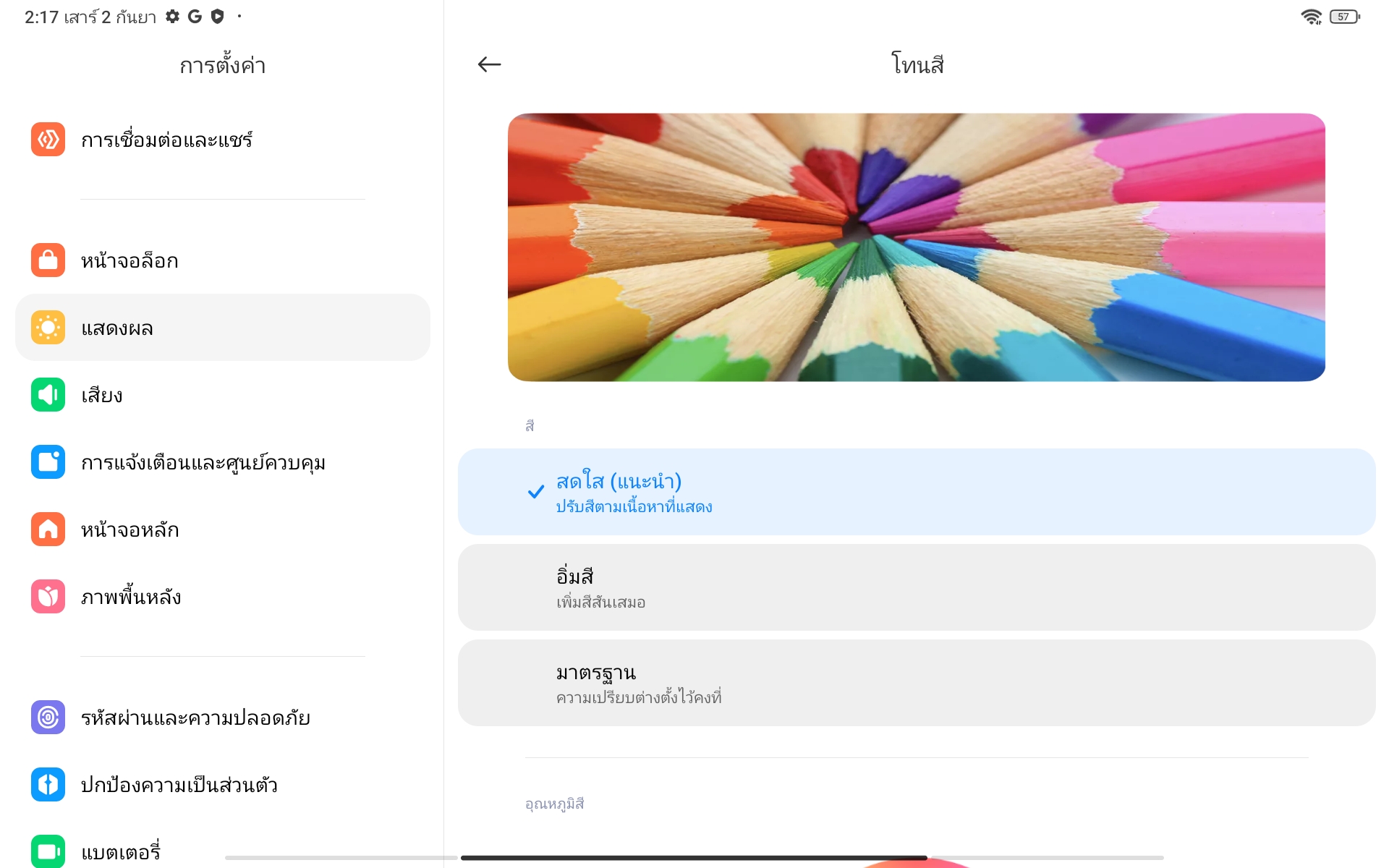Tap the การตั้งค่า settings header

pos(223,65)
